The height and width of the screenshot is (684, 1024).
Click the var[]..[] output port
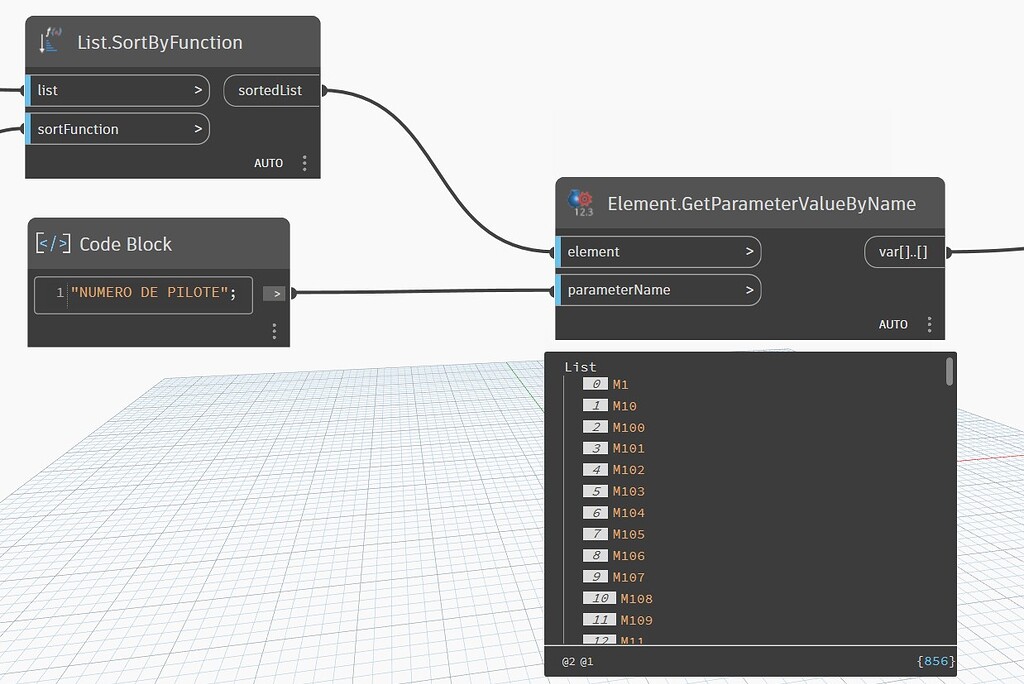pyautogui.click(x=903, y=251)
